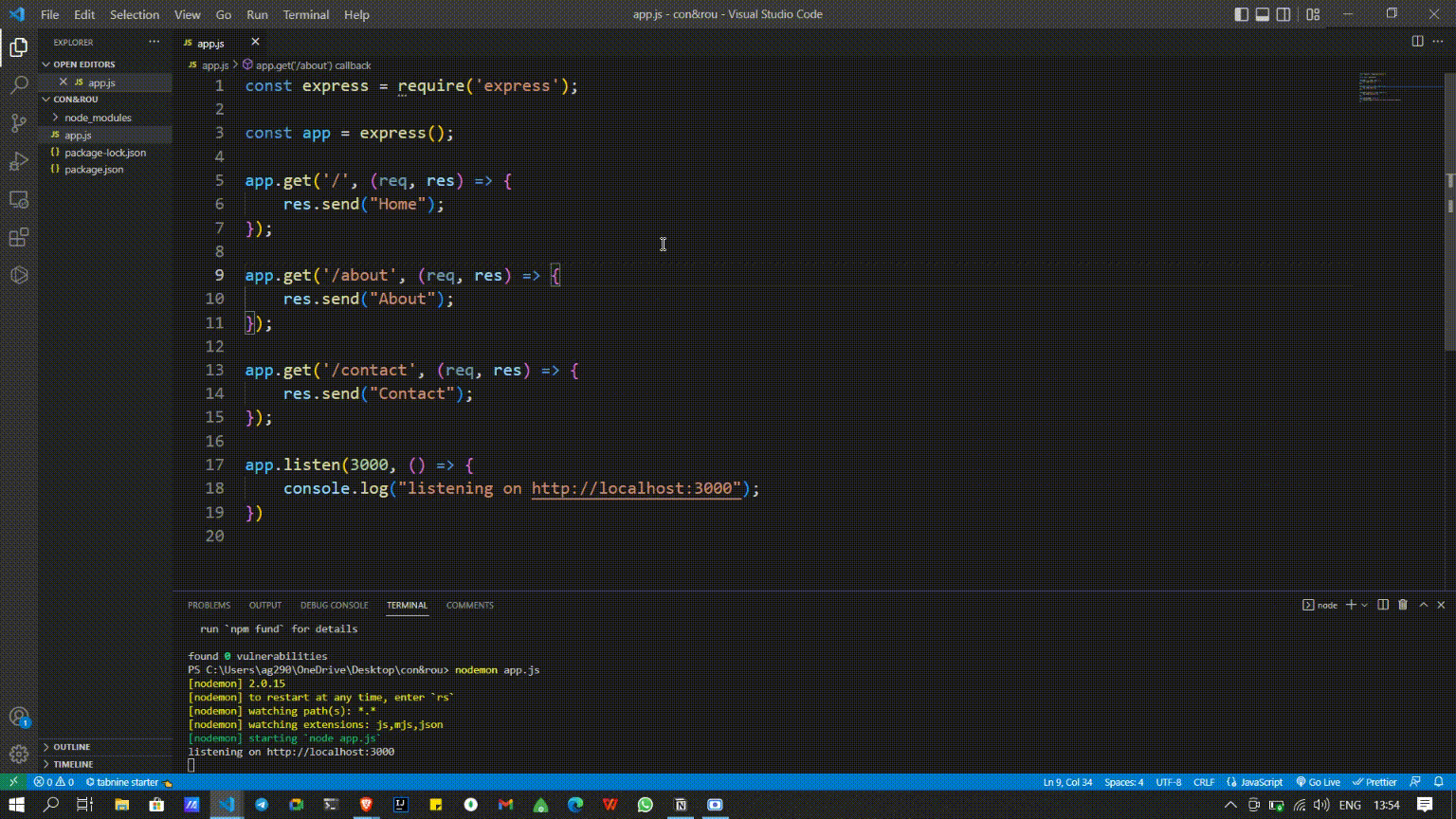The image size is (1456, 819).
Task: Open the Run and Debug view
Action: point(19,161)
